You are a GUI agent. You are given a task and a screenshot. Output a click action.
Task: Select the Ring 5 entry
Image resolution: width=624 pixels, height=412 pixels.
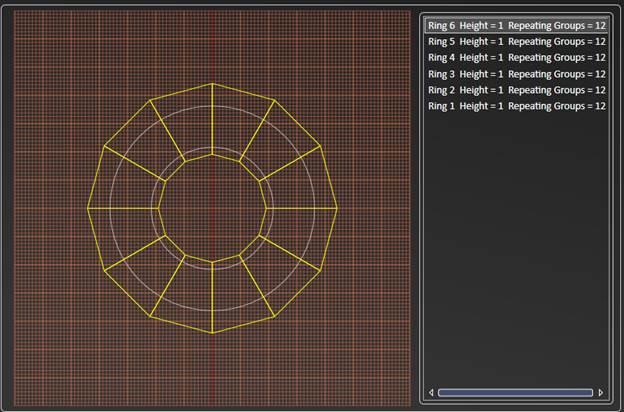(516, 42)
